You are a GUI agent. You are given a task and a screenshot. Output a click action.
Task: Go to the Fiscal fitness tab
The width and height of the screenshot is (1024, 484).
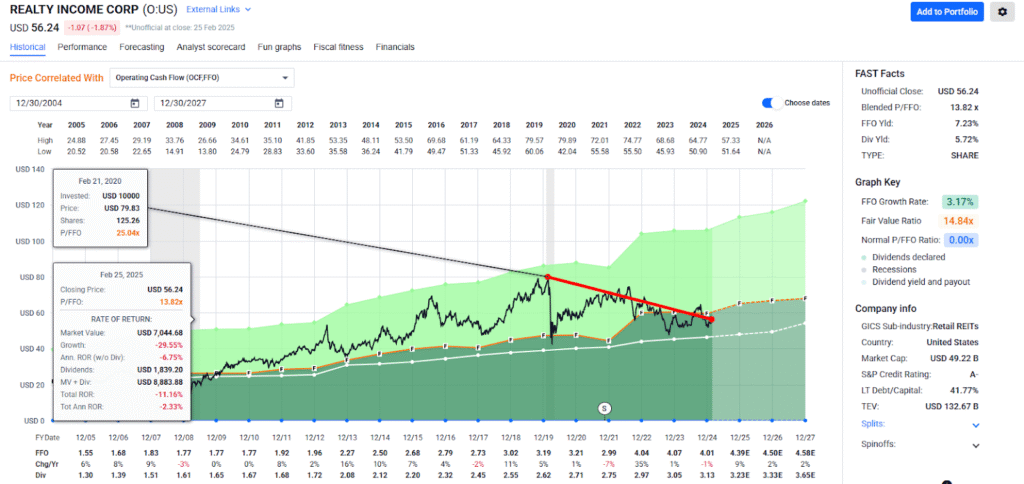[338, 47]
